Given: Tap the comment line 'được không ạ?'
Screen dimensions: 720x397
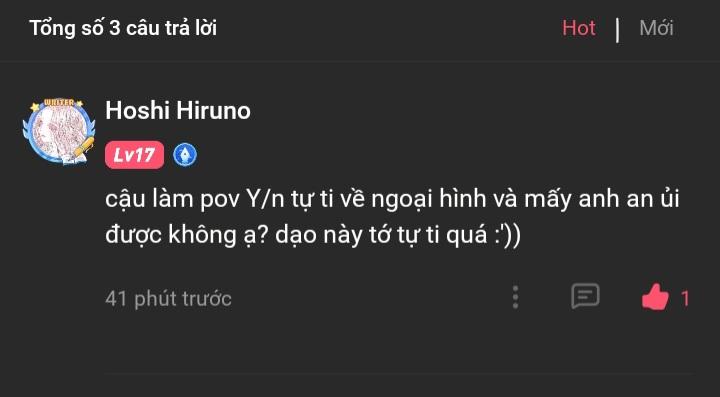Looking at the screenshot, I should click(x=186, y=235).
